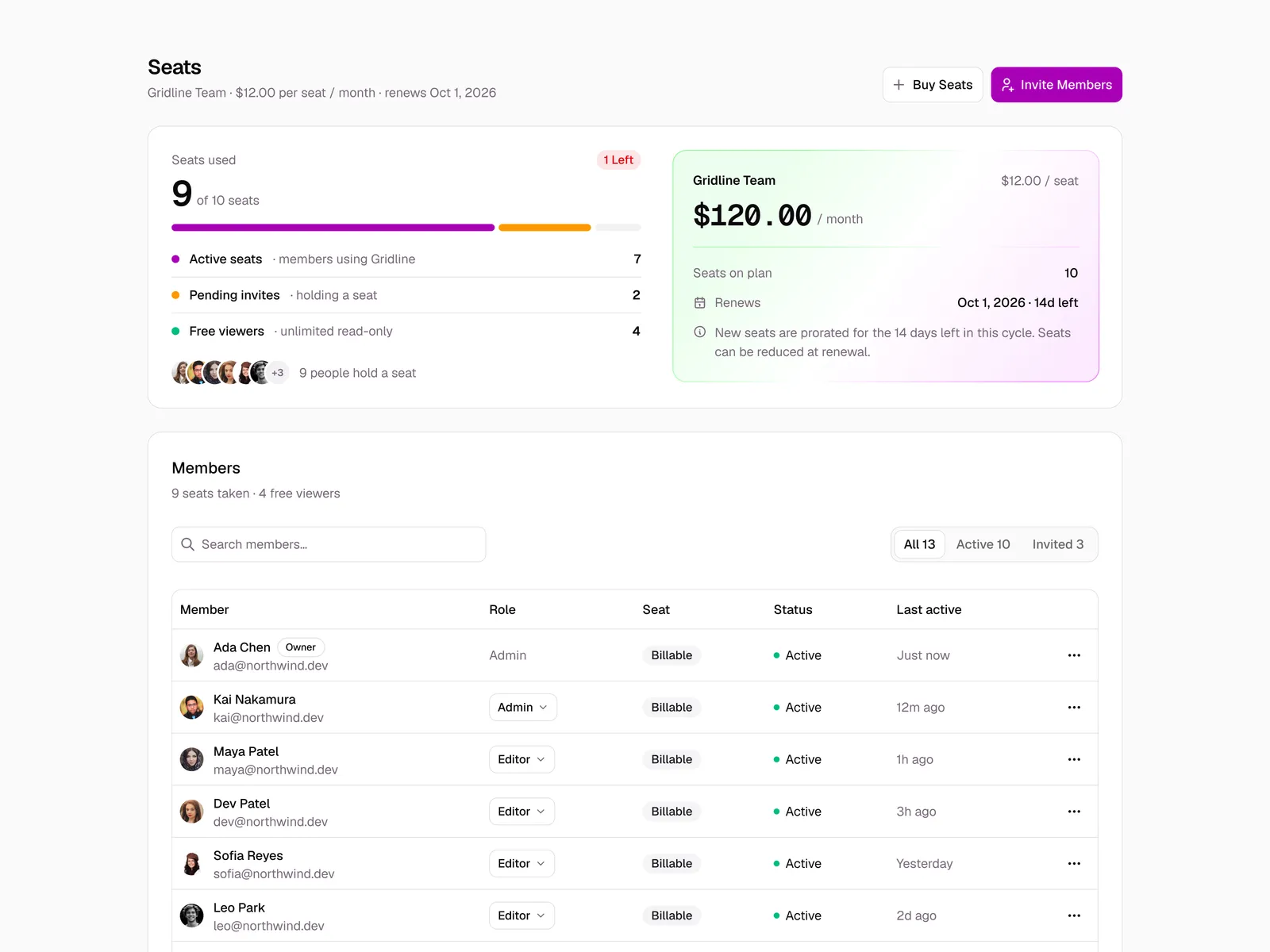The image size is (1270, 952).
Task: Open the more options menu for Leo Park
Action: tap(1074, 916)
